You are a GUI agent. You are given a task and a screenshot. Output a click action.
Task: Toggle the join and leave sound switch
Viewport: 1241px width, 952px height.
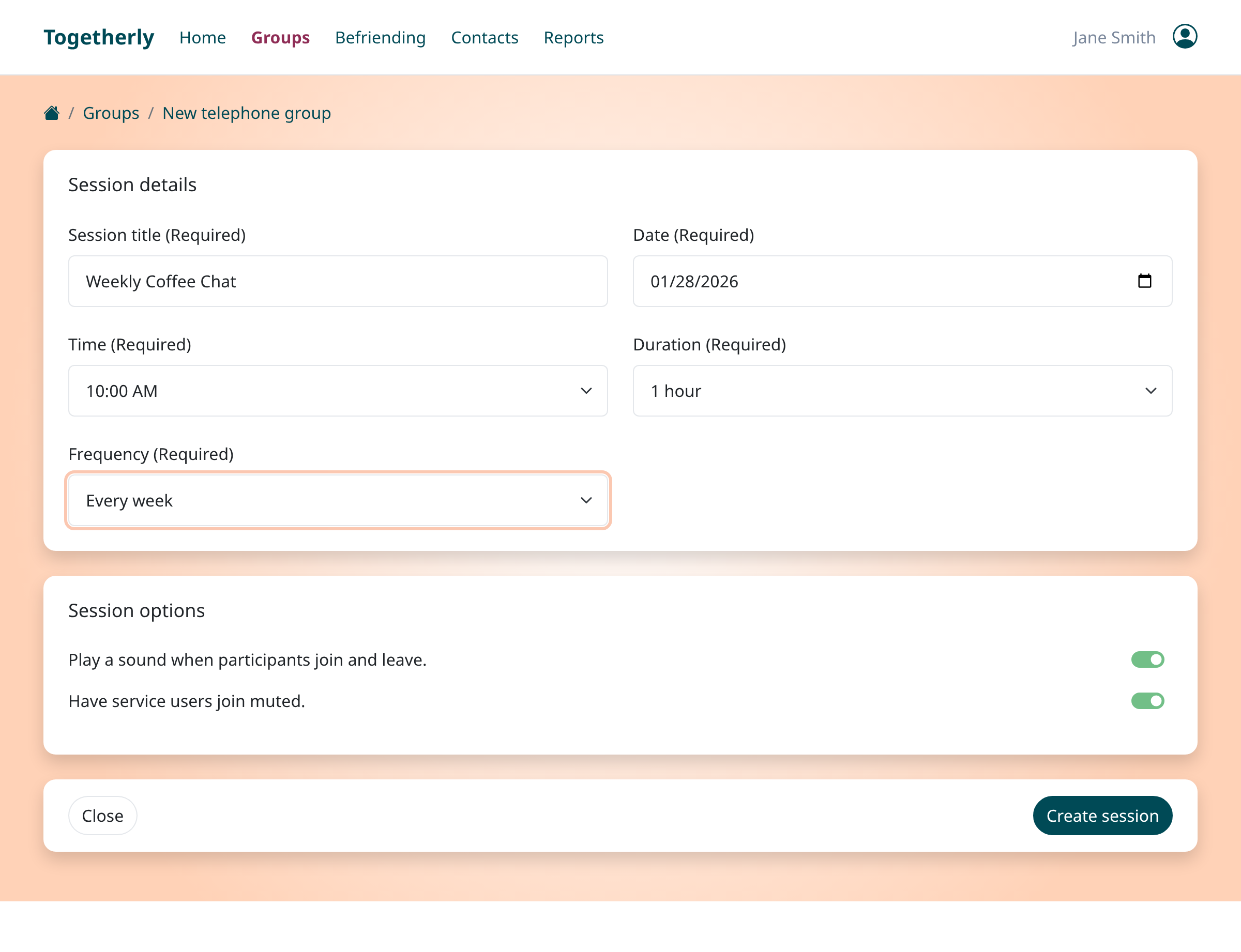point(1147,659)
